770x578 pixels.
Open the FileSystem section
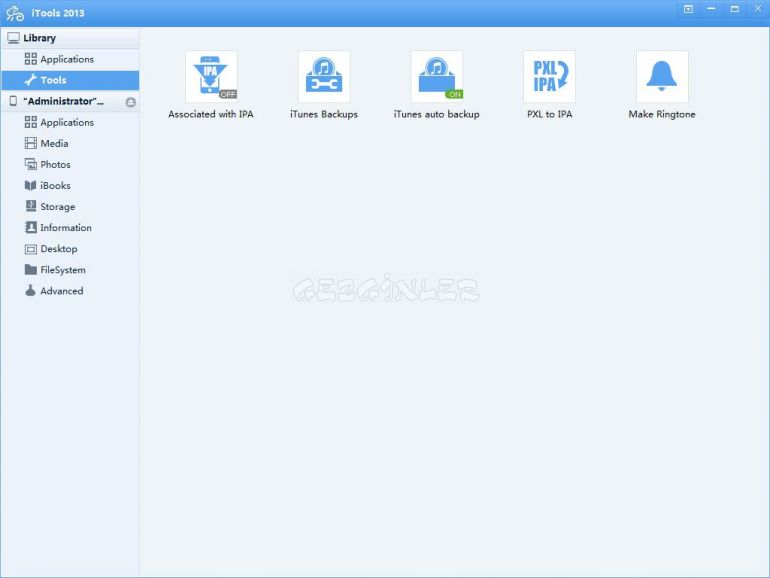tap(70, 270)
